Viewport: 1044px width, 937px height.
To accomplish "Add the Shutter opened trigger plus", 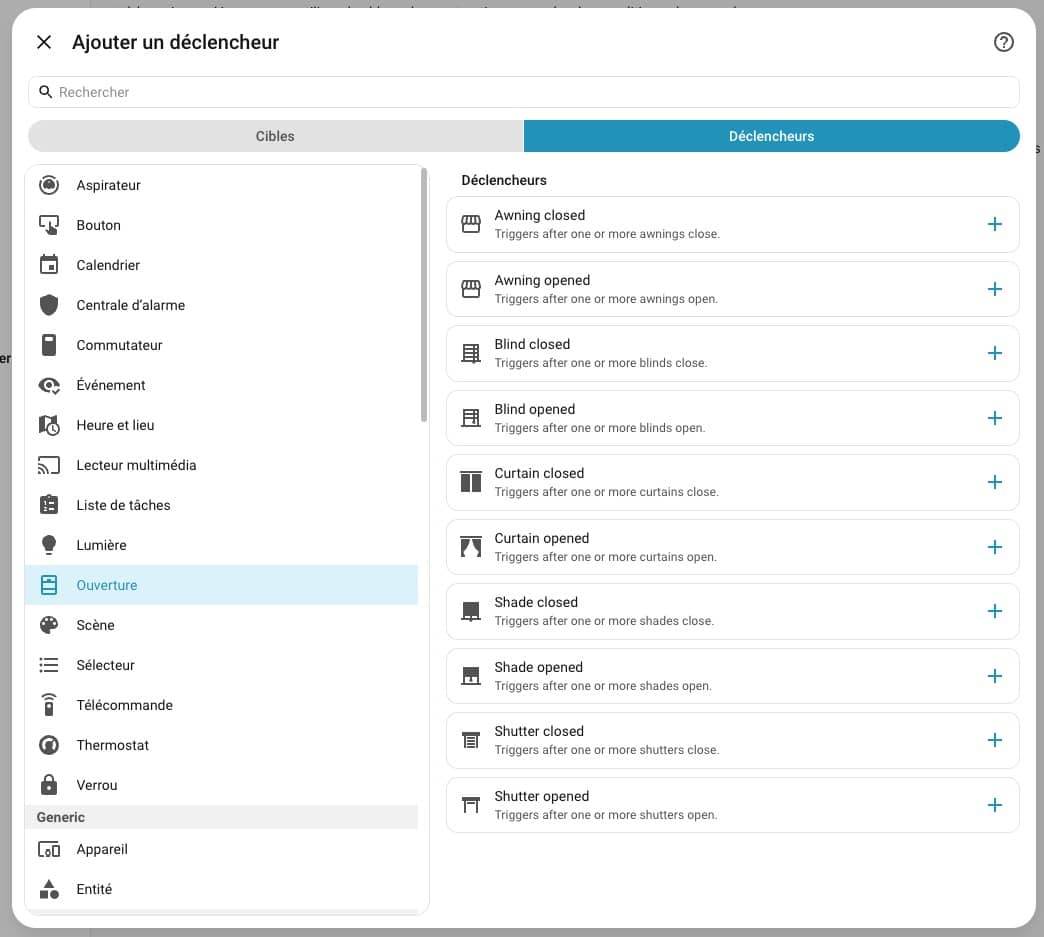I will coord(994,805).
